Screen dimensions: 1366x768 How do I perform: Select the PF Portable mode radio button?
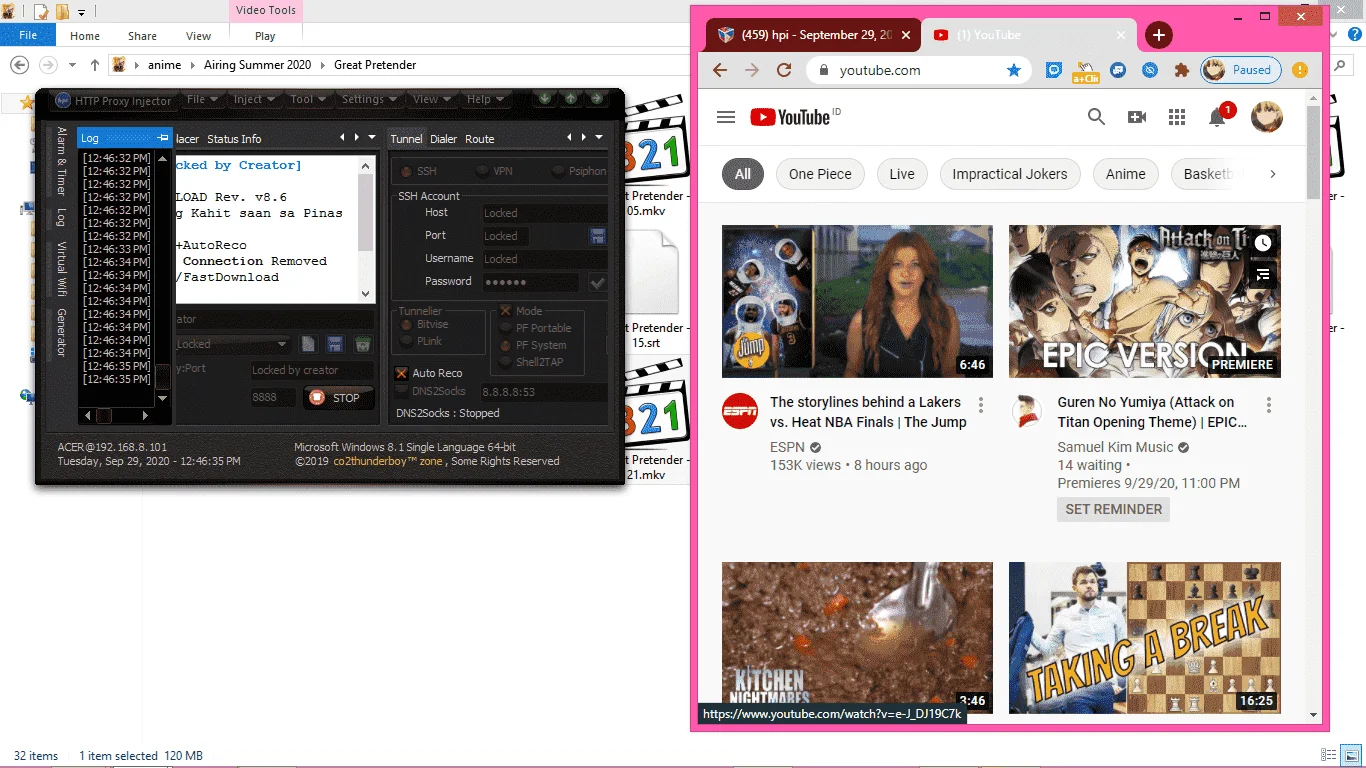[x=506, y=328]
